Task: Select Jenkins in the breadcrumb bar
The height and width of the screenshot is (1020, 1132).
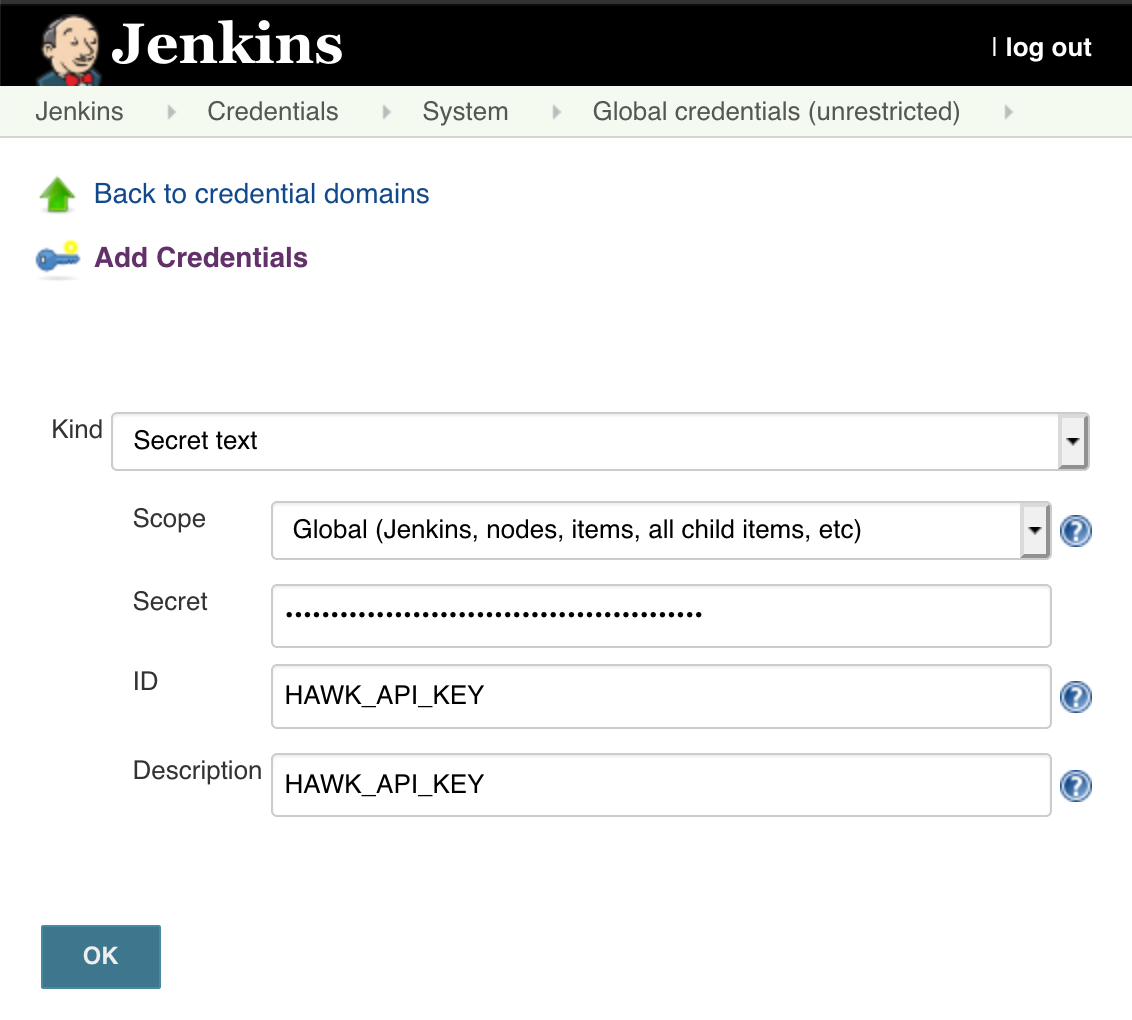Action: click(79, 112)
